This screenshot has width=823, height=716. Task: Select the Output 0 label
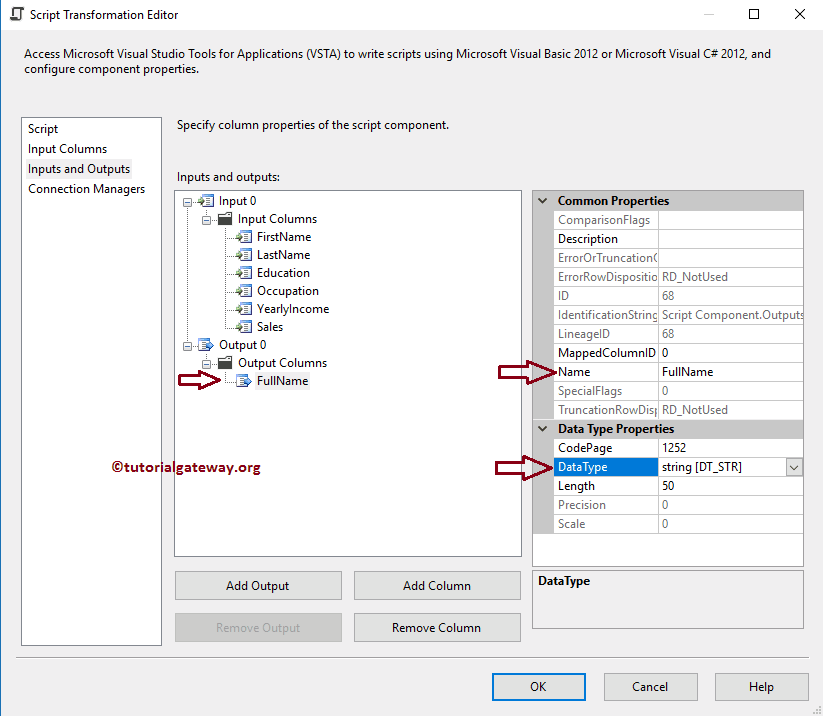[242, 345]
